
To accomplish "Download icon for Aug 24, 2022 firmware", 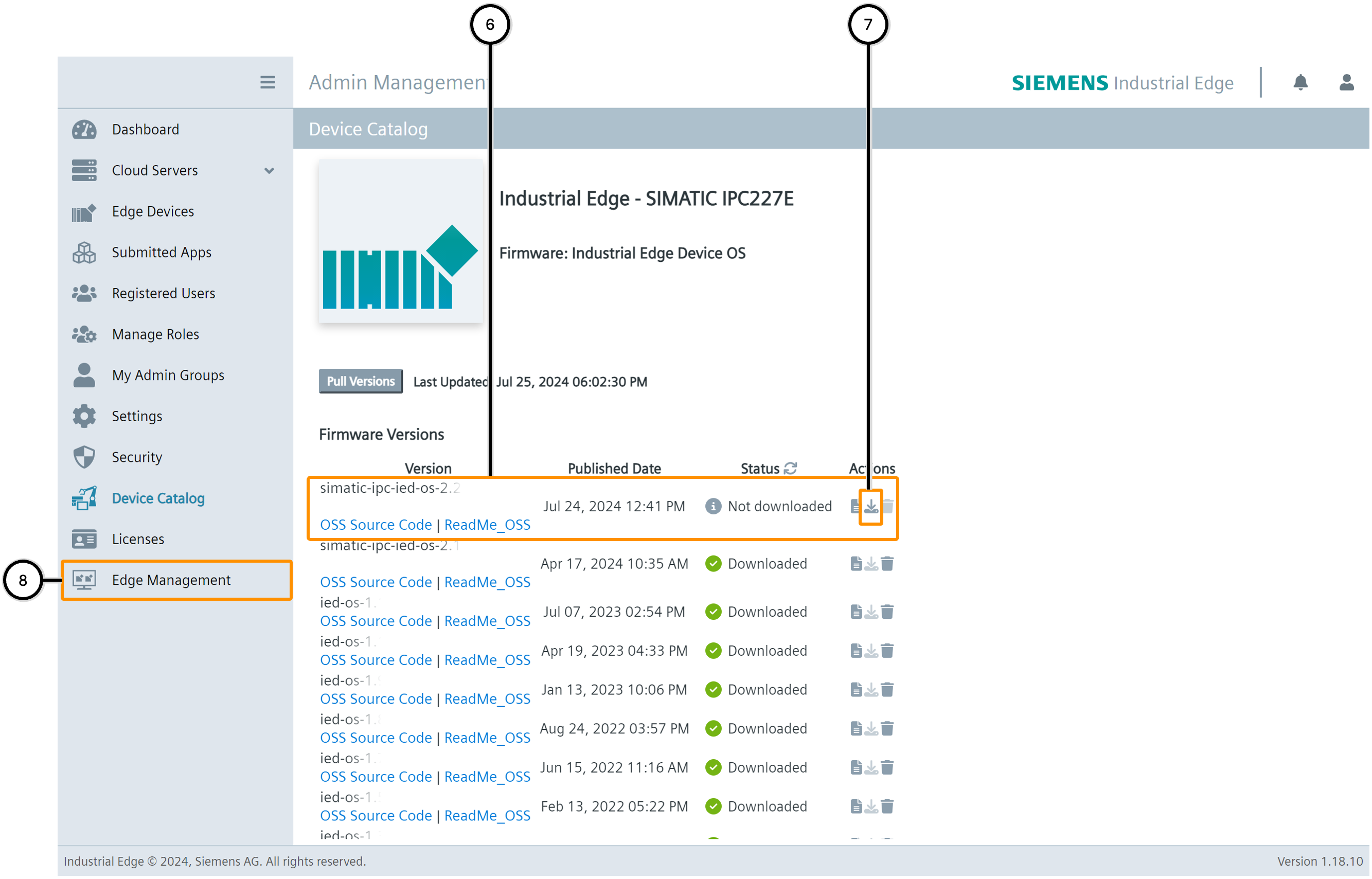I will click(870, 729).
